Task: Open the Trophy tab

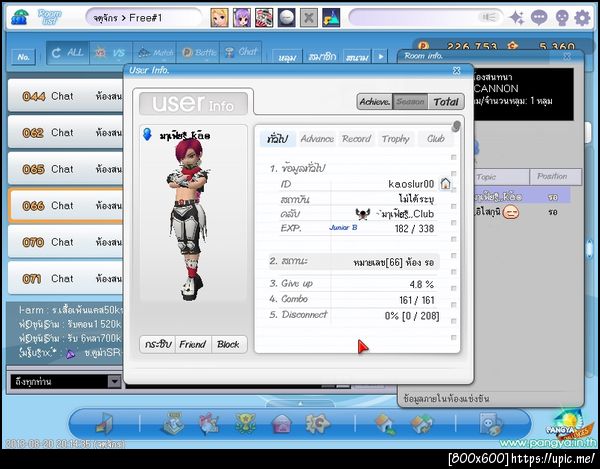Action: tap(396, 138)
